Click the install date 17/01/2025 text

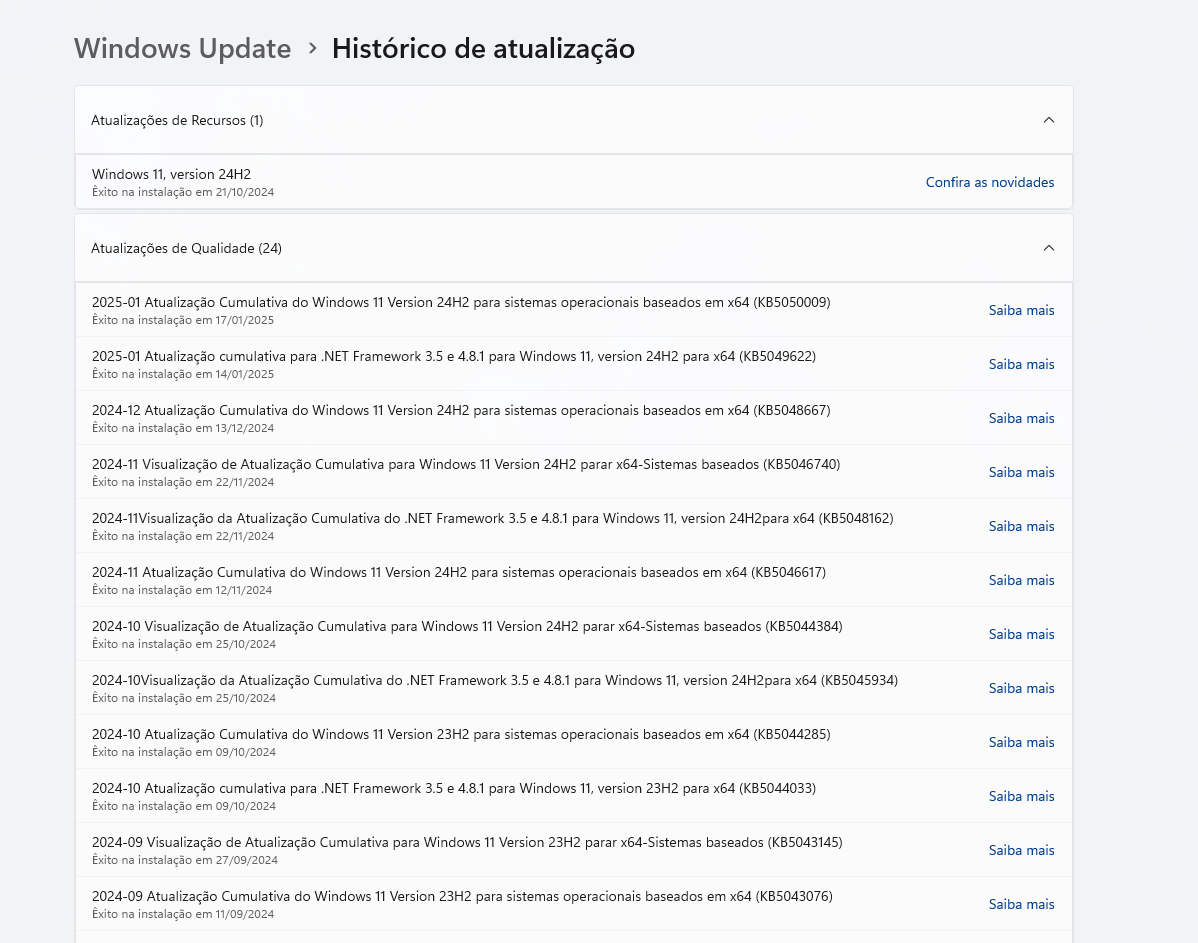pyautogui.click(x=244, y=320)
